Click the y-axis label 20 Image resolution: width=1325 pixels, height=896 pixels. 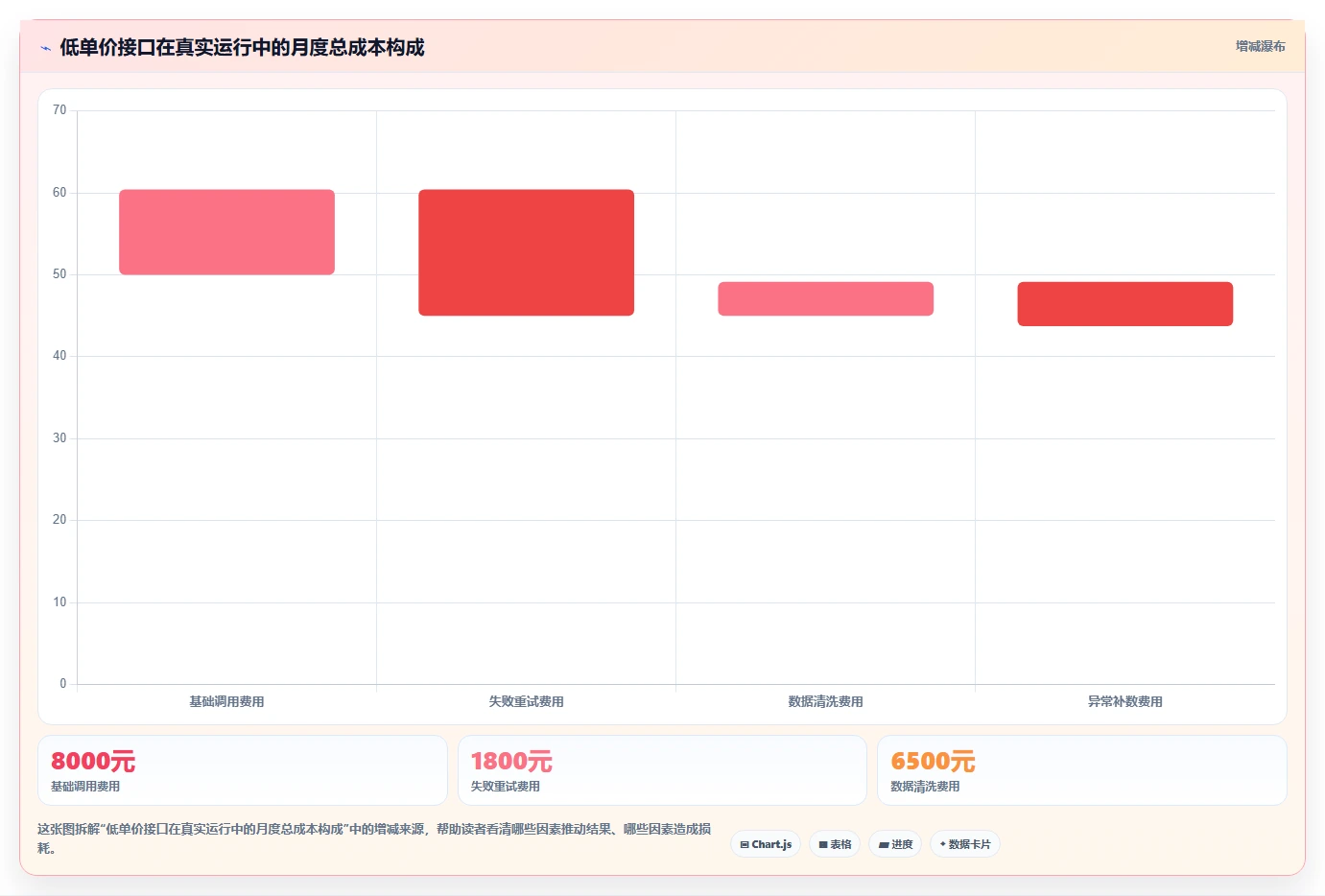59,520
